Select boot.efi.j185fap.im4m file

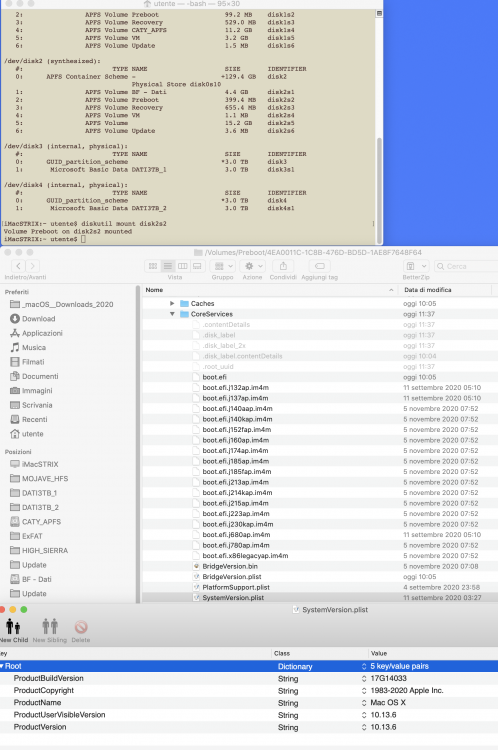237,472
